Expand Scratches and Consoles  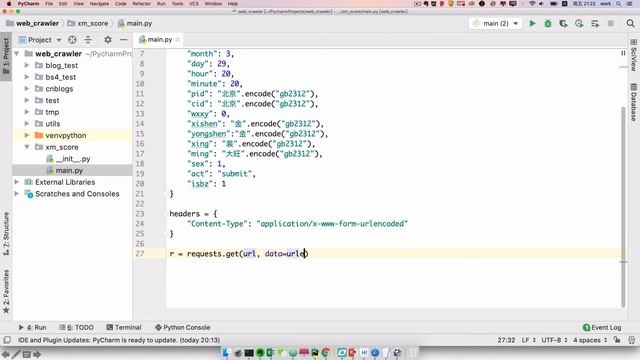[17, 193]
